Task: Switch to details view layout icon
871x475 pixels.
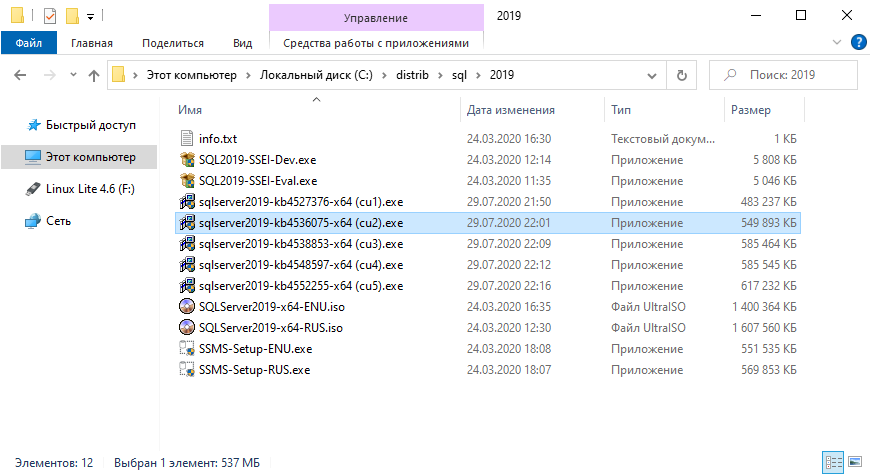Action: point(833,462)
